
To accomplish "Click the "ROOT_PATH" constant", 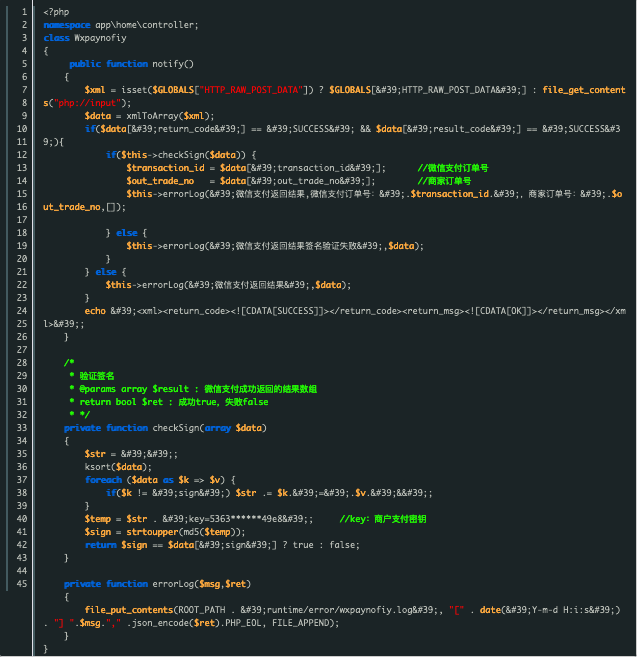I will pyautogui.click(x=202, y=610).
